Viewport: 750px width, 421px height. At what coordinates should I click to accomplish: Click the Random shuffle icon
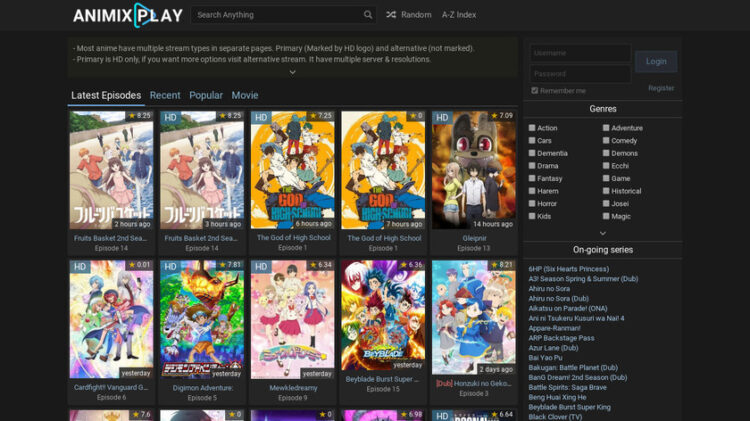[x=391, y=15]
